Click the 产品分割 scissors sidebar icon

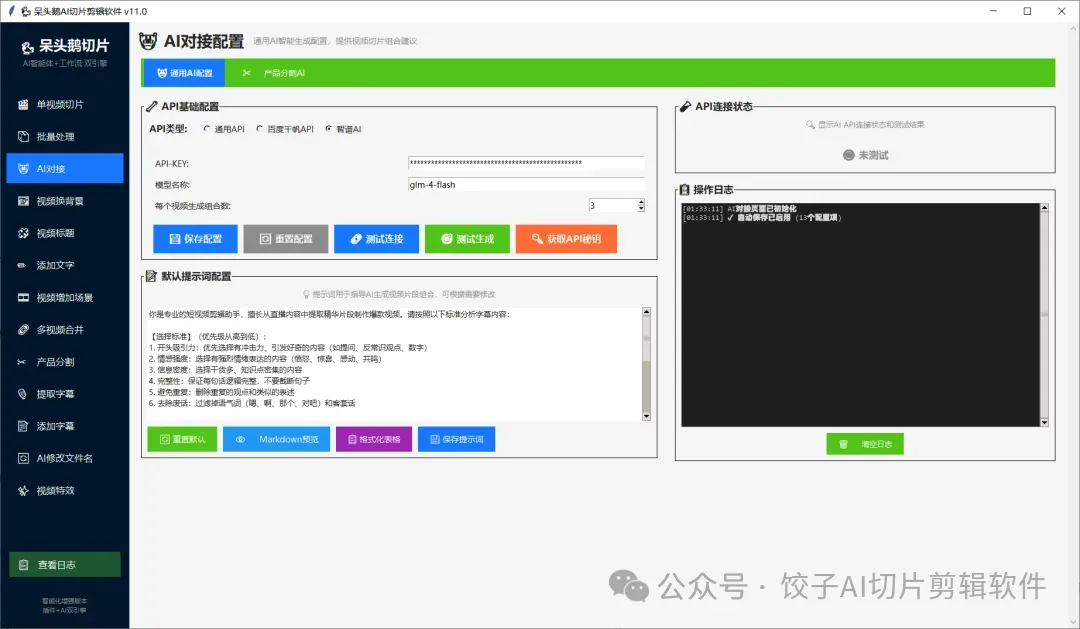23,362
